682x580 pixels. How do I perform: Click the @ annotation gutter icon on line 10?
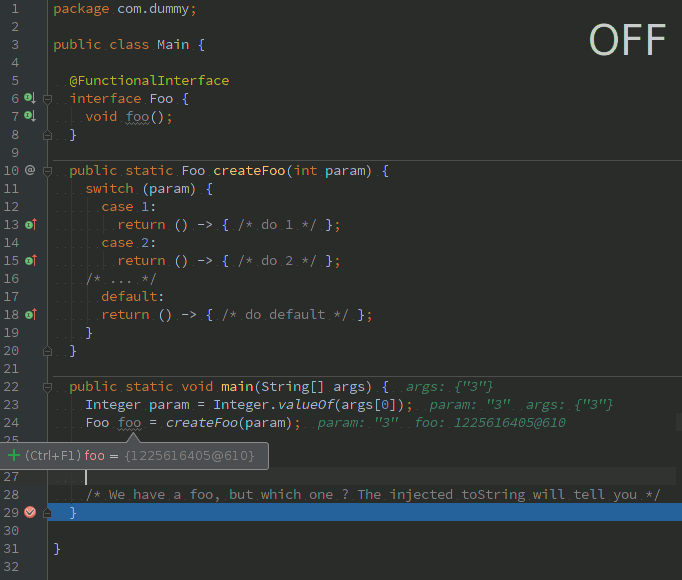[x=30, y=170]
